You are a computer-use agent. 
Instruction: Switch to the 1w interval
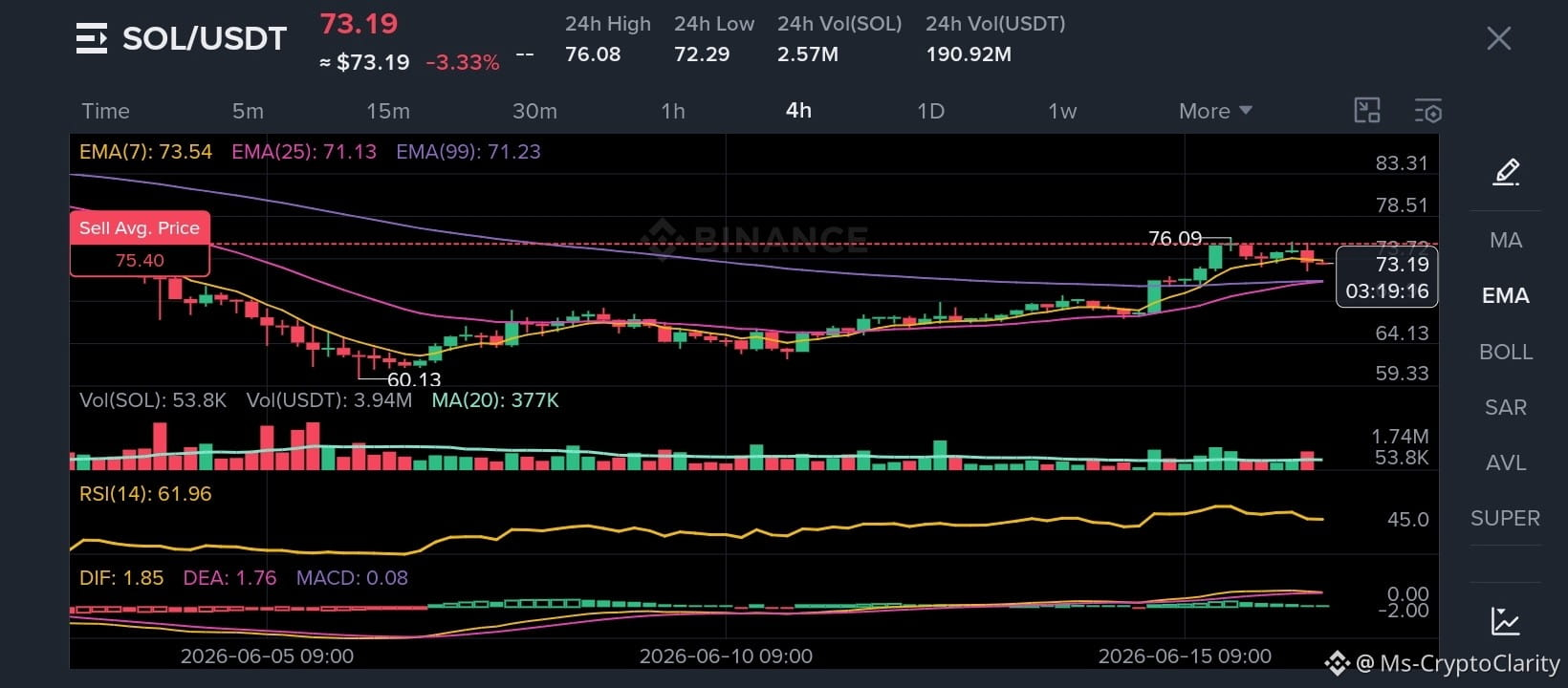point(1062,111)
